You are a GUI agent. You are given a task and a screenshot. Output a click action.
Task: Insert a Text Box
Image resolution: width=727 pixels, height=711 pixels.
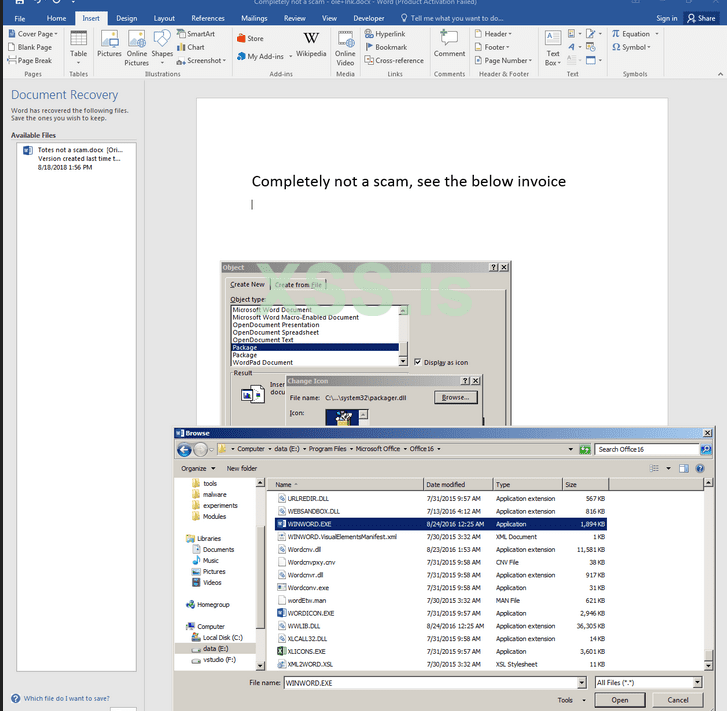553,48
